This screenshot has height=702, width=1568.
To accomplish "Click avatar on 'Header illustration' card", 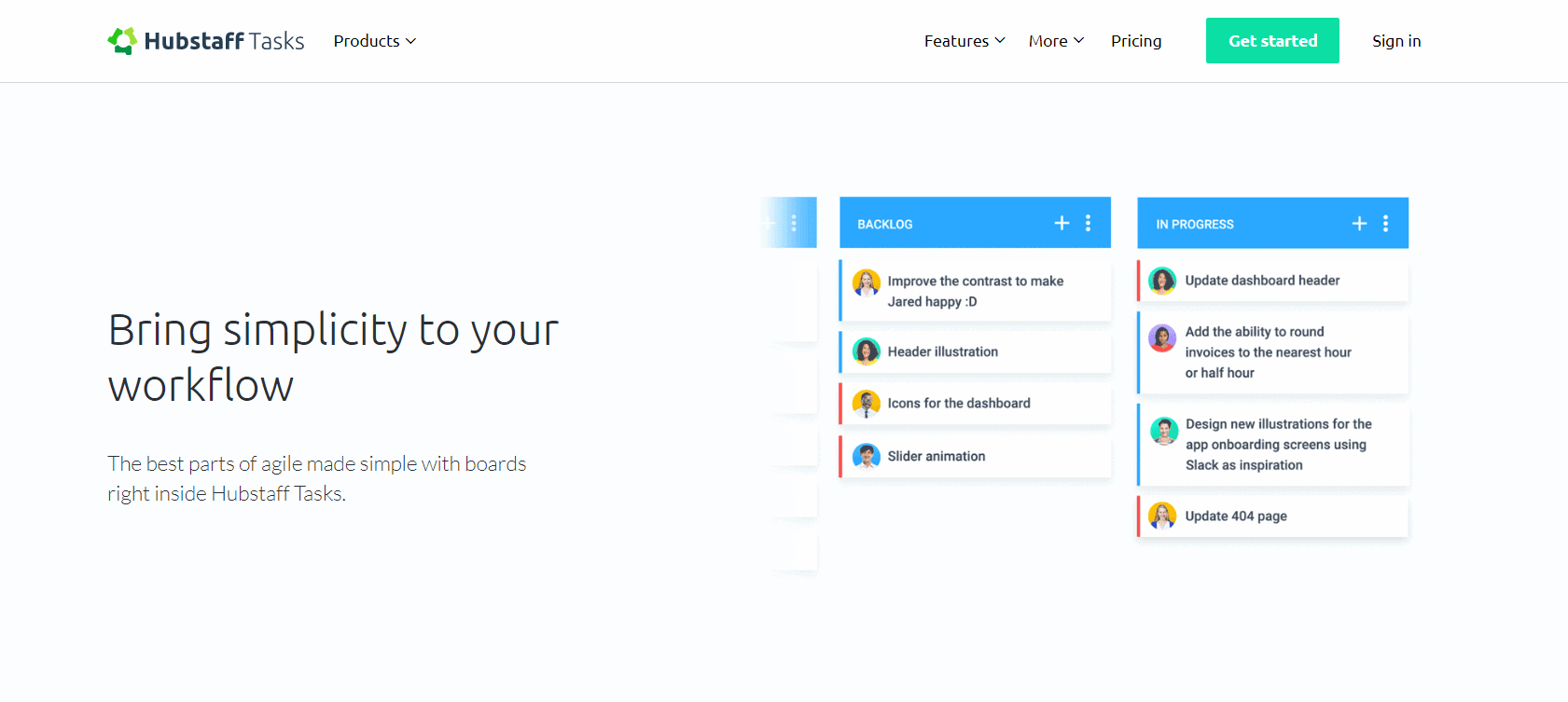I will pos(867,351).
